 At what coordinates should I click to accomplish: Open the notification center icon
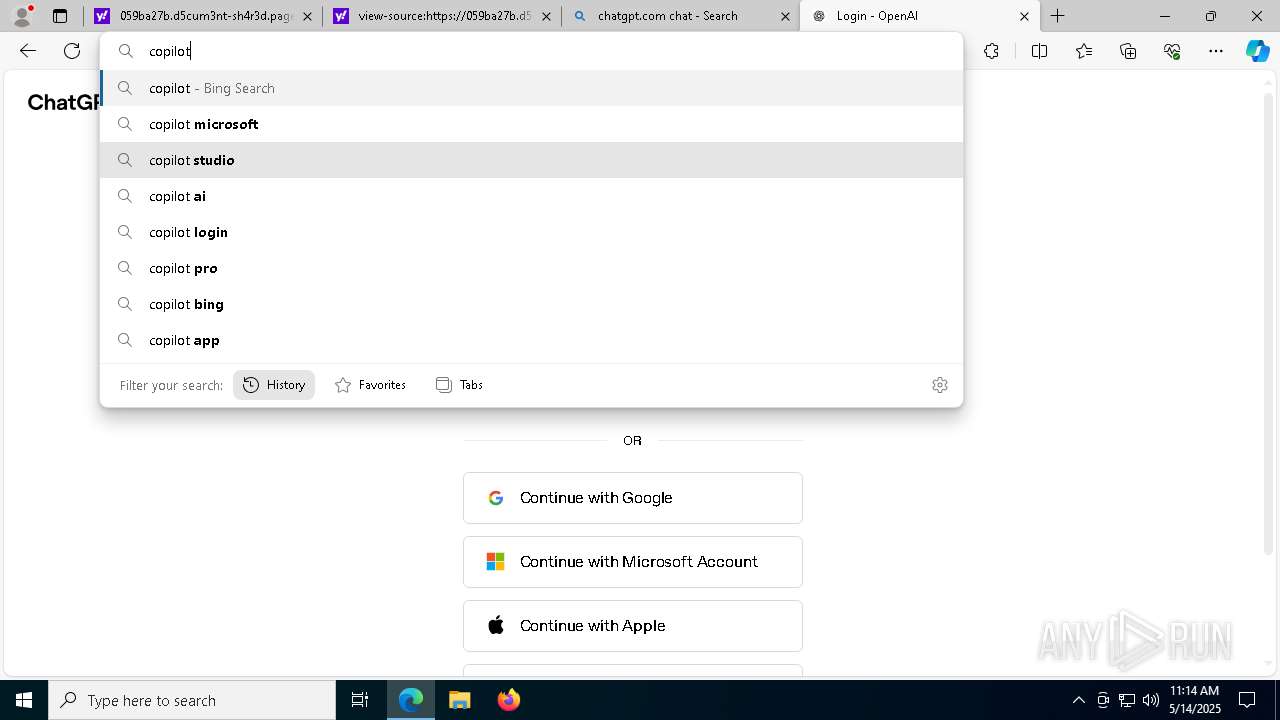coord(1247,700)
